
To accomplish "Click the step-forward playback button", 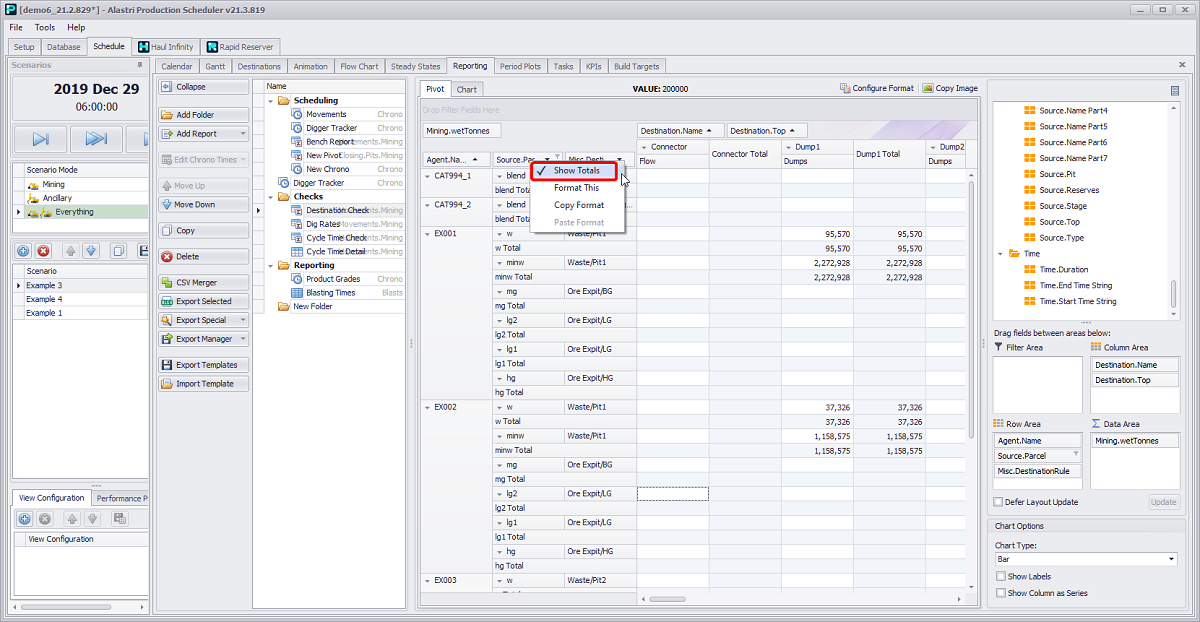I will [40, 139].
